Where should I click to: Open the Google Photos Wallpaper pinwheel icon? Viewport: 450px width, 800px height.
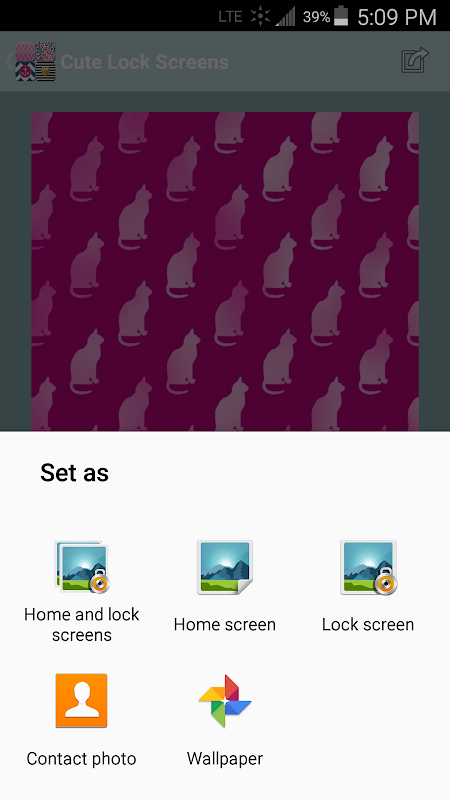pos(225,701)
